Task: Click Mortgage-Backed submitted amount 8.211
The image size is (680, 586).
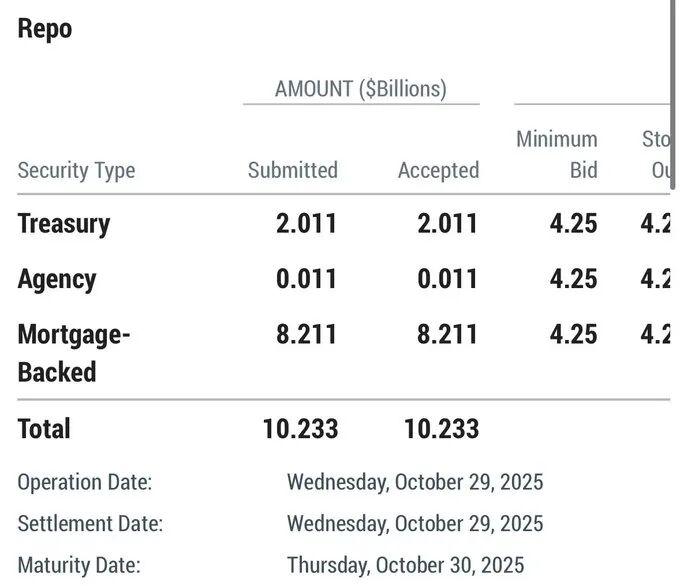Action: 306,334
